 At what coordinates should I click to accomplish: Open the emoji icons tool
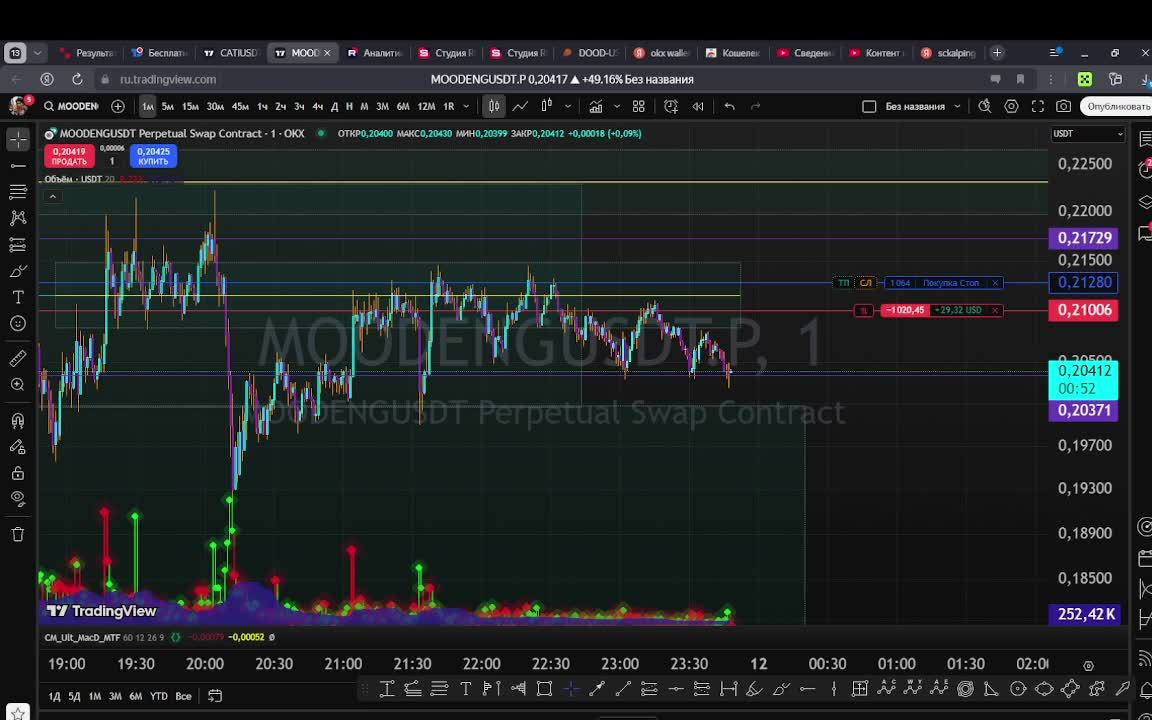click(18, 323)
